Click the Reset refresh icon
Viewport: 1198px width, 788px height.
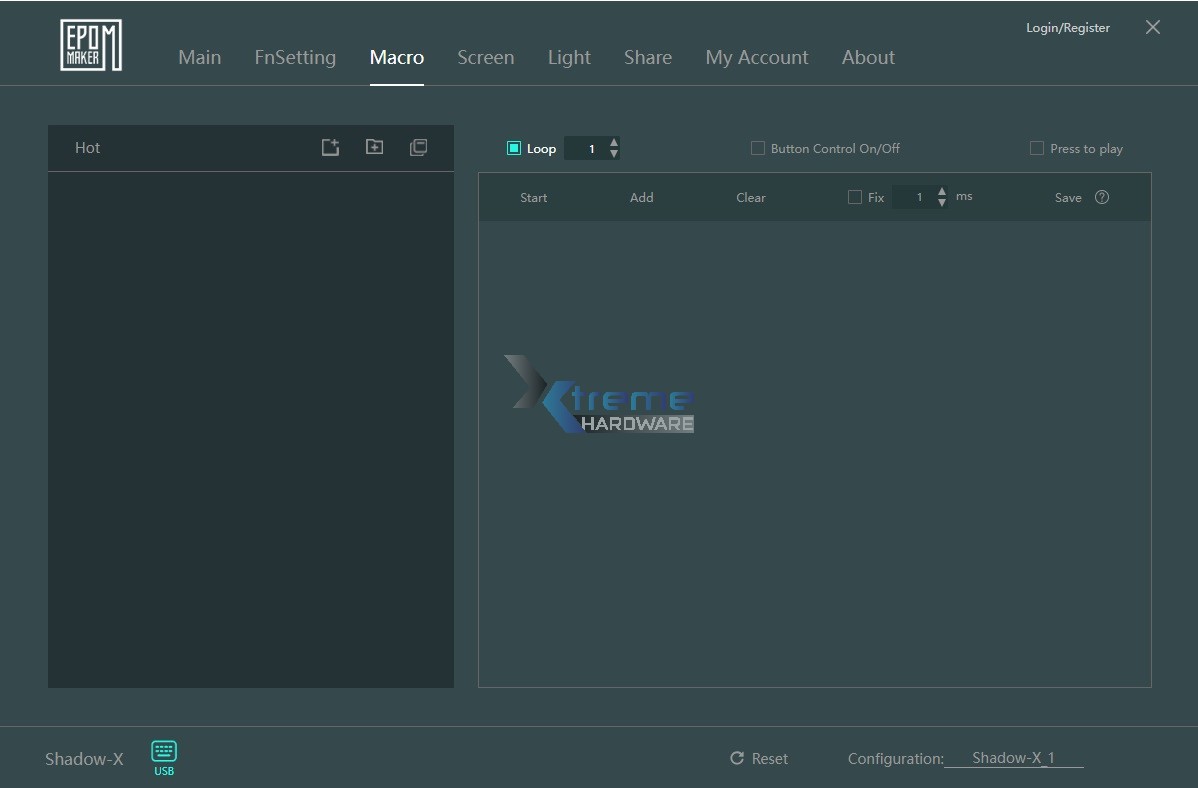pos(737,759)
